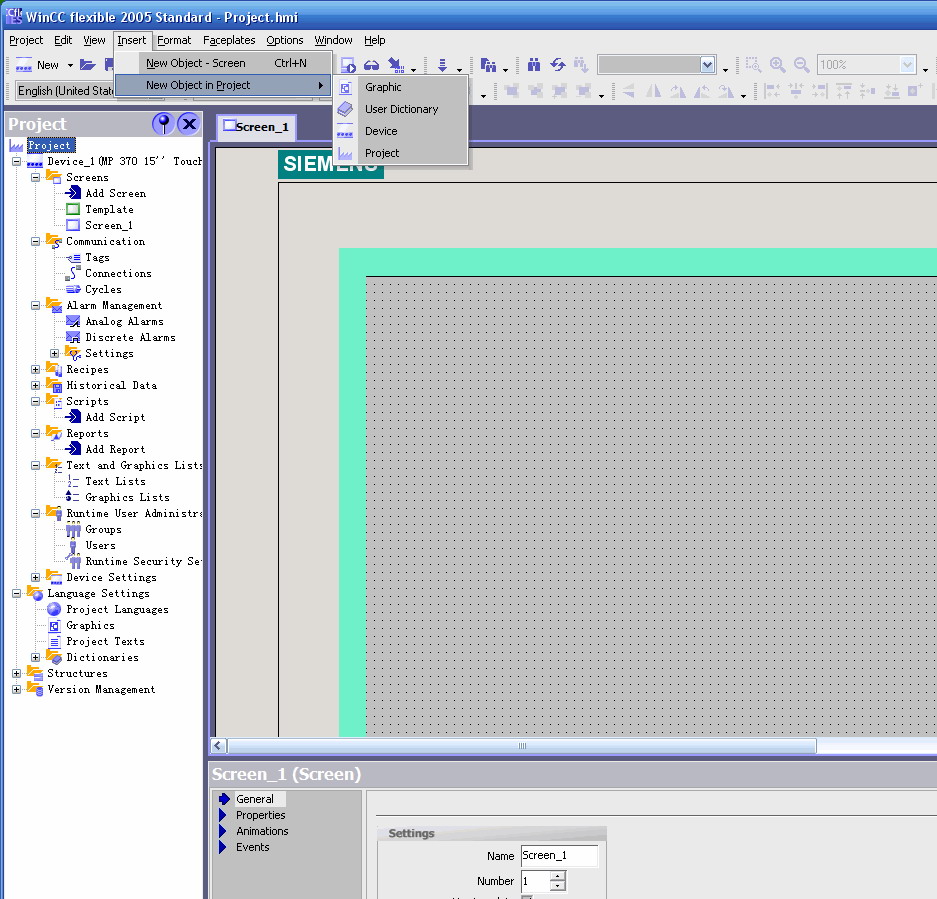Select the Animations property category
This screenshot has width=937, height=899.
(262, 831)
